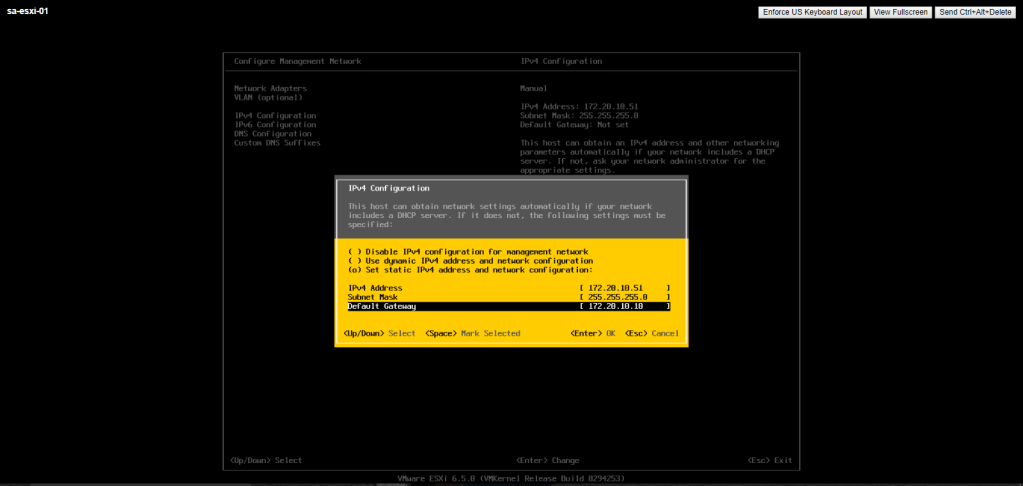Open Network Adapters in the left menu
The height and width of the screenshot is (486, 1023).
pos(270,88)
